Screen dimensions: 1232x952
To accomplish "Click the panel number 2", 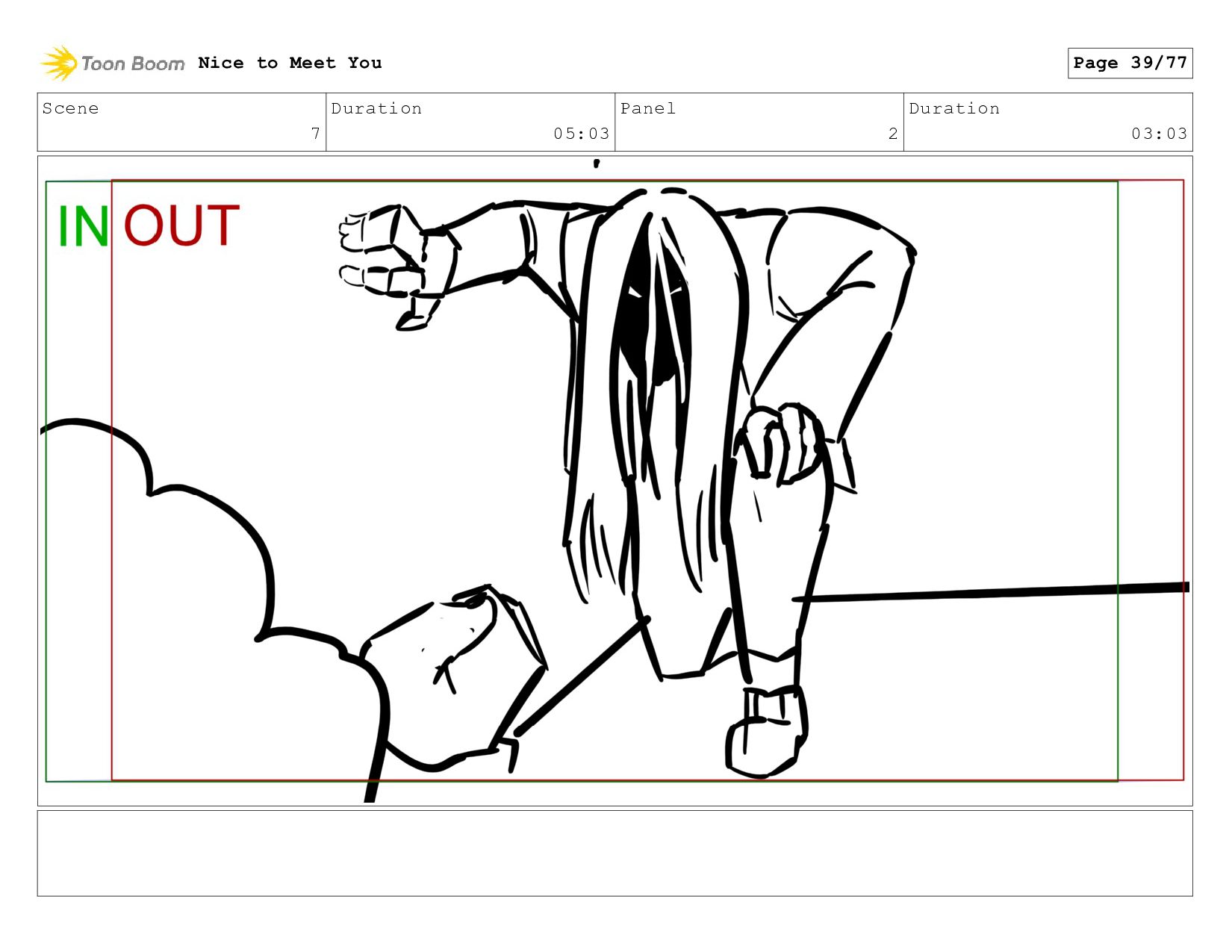I will tap(893, 134).
